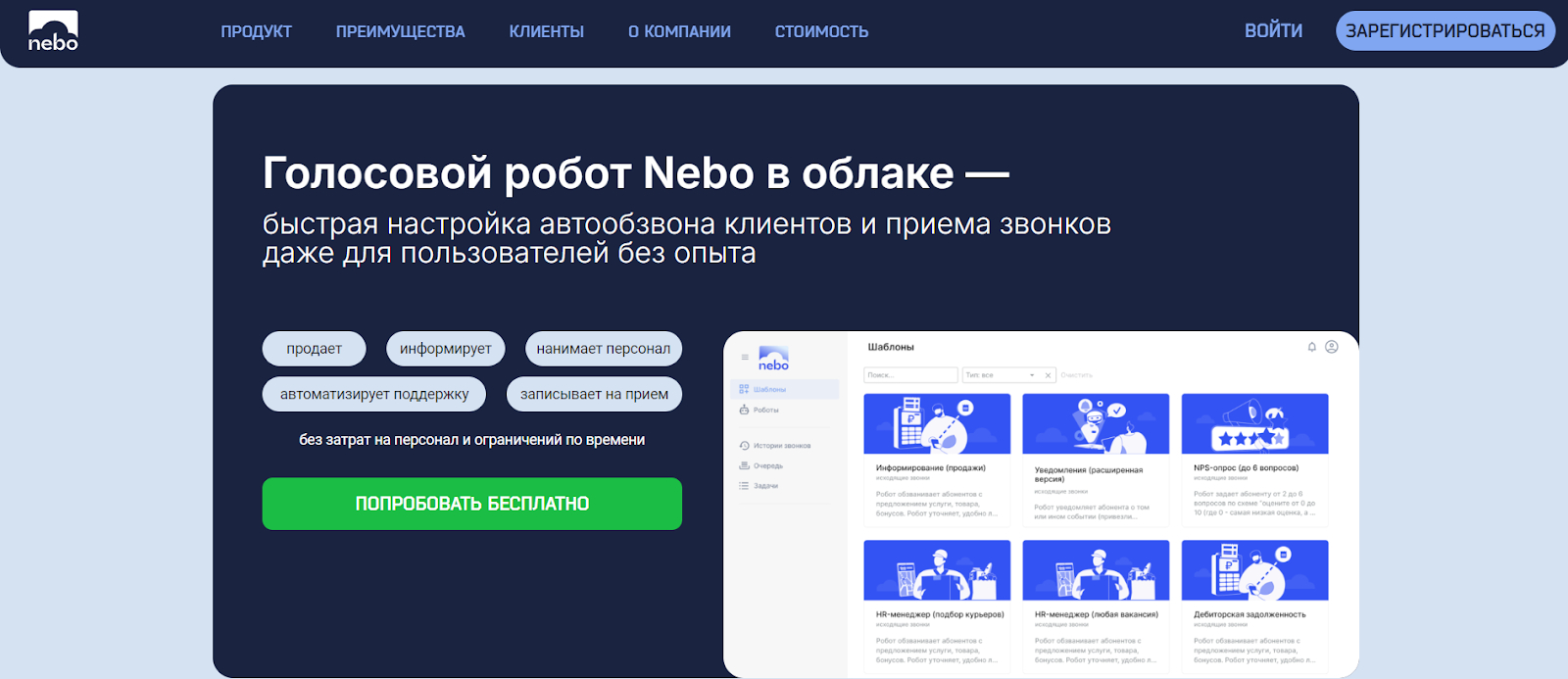This screenshot has width=1568, height=679.
Task: Open the О КОМПАНИИ menu item
Action: [x=679, y=31]
